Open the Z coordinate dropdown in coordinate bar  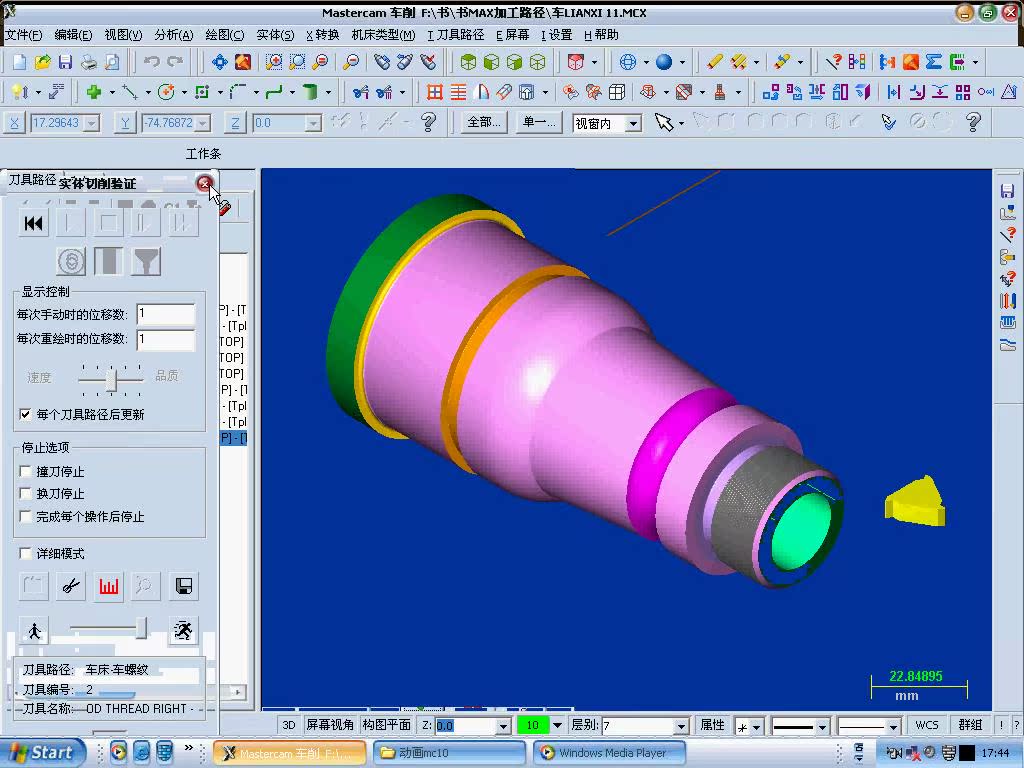(x=313, y=123)
